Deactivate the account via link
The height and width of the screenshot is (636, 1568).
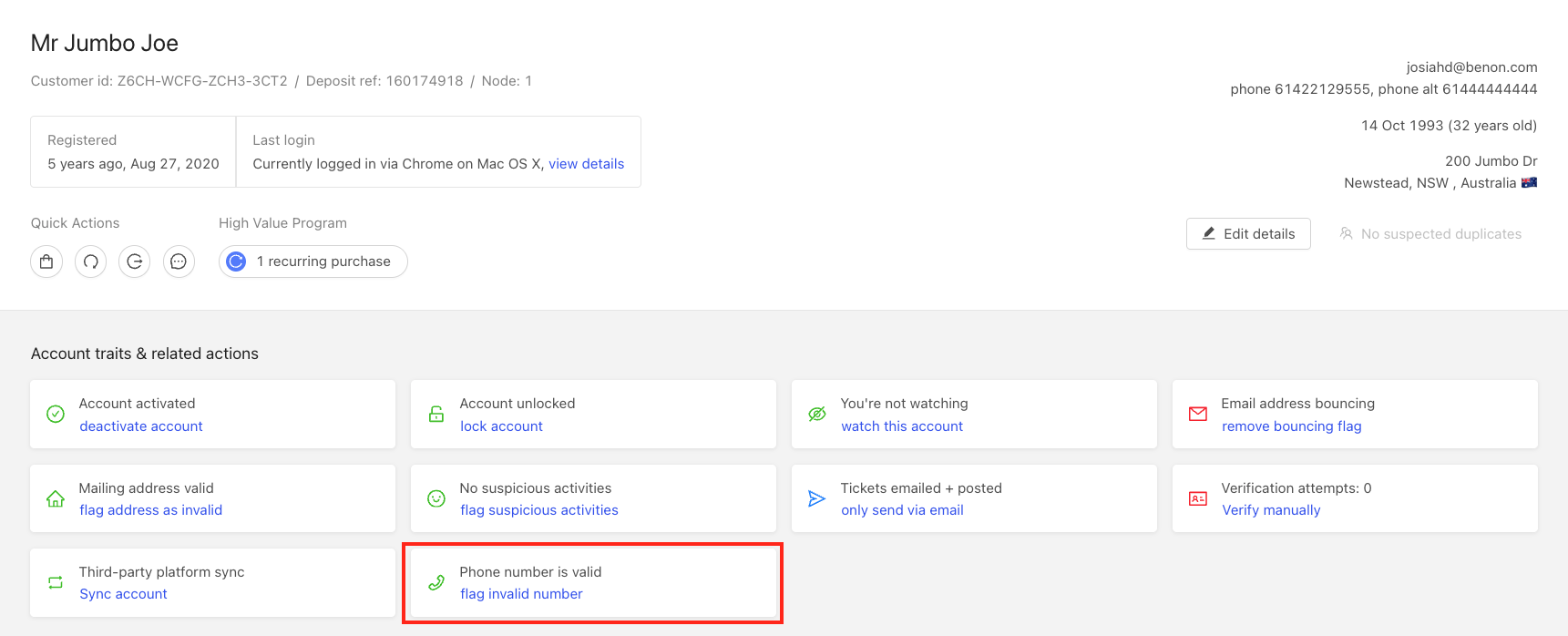click(141, 426)
